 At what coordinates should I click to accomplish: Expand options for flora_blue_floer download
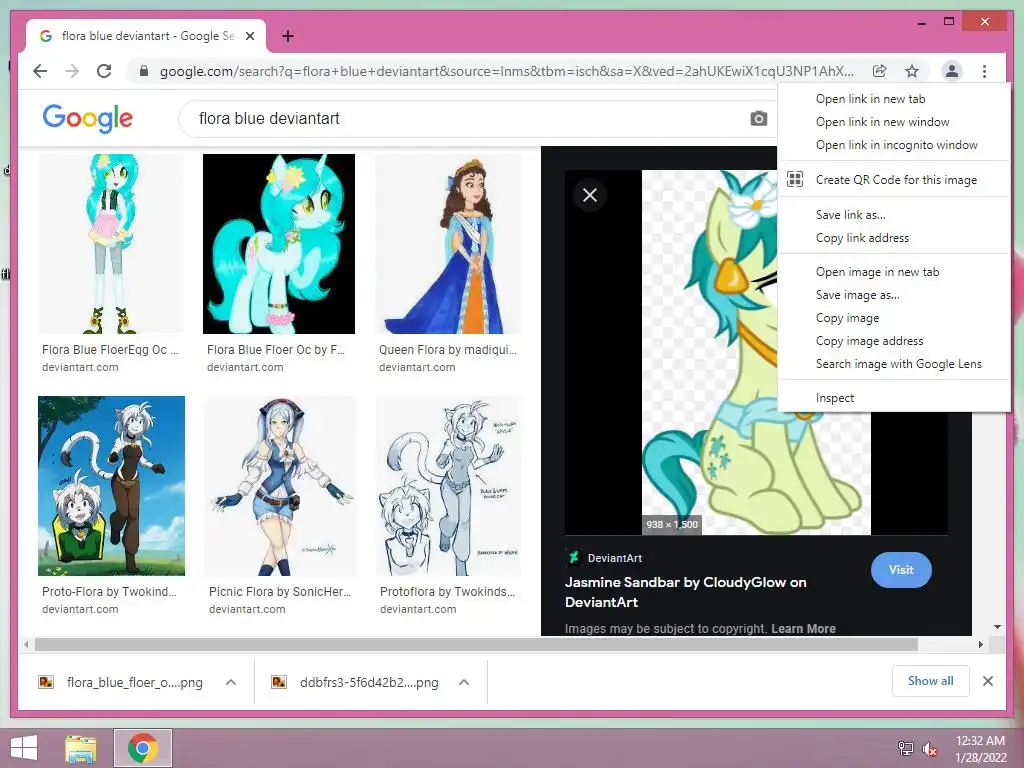(231, 682)
